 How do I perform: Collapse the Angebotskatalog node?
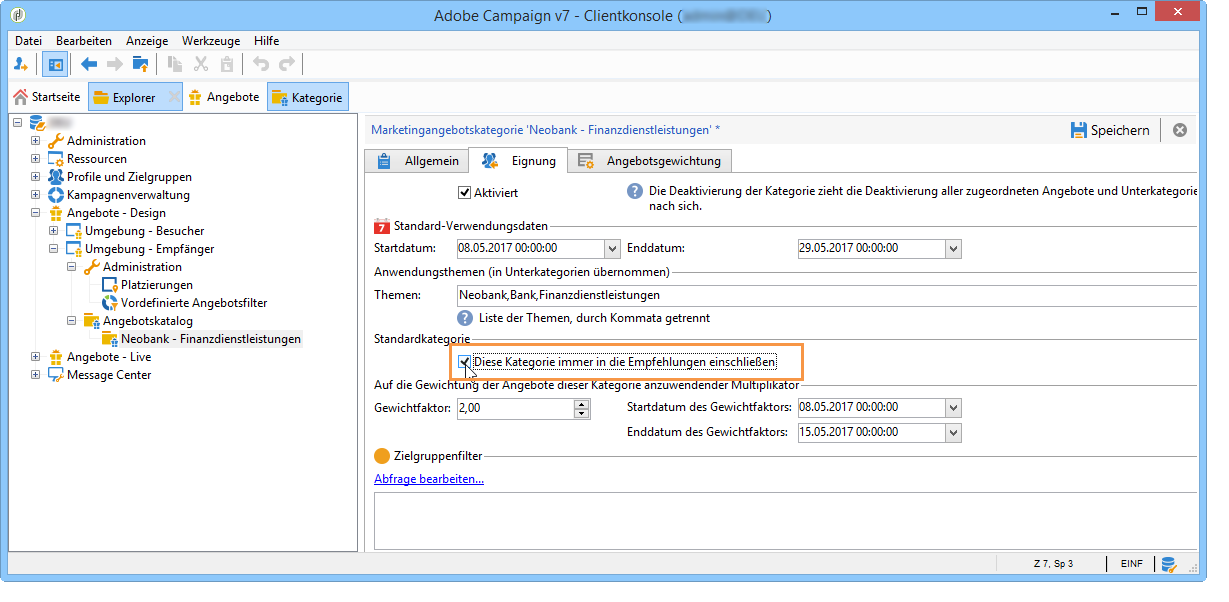[72, 321]
